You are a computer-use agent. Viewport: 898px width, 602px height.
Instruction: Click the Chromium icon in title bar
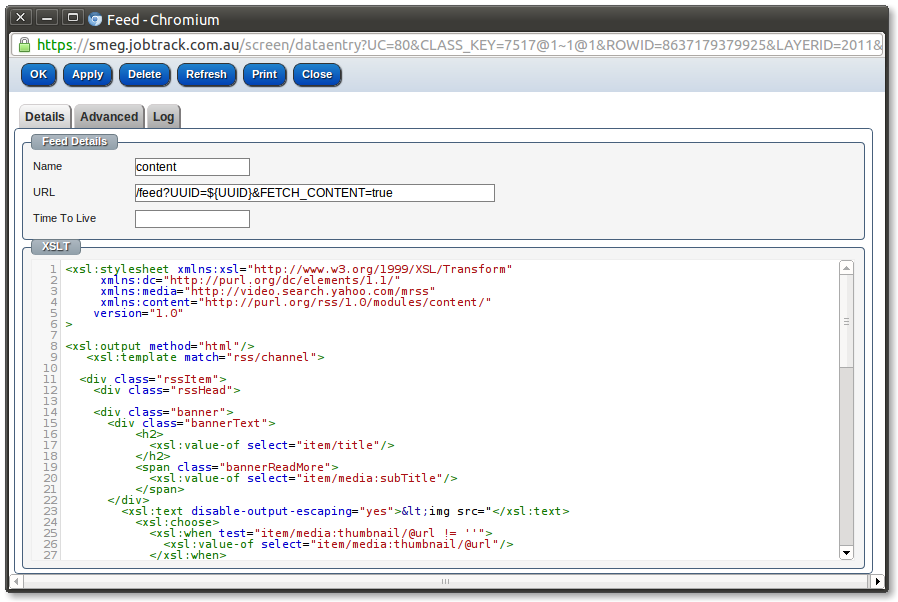tap(95, 19)
